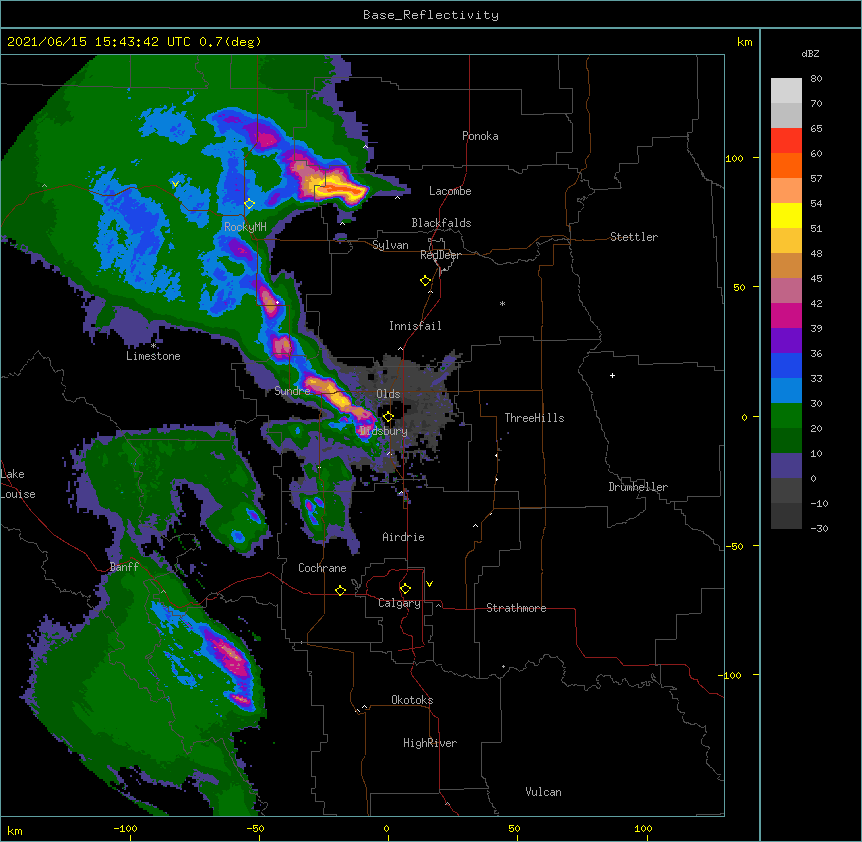The image size is (862, 842).
Task: Click the Okotoks town label
Action: point(412,700)
